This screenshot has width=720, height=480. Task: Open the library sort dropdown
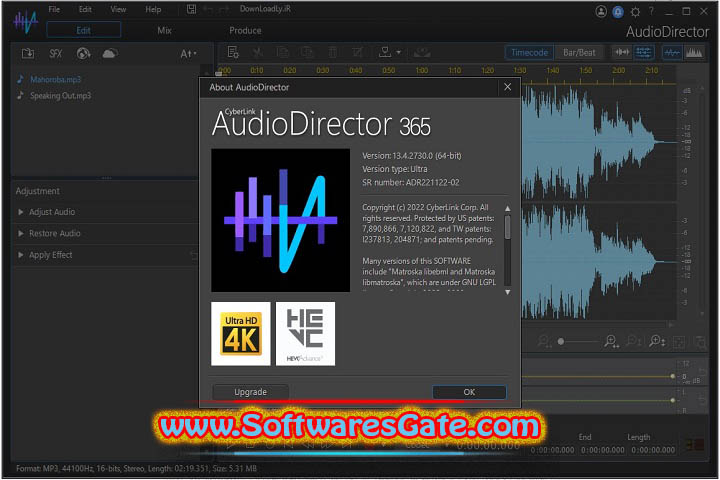[x=188, y=54]
